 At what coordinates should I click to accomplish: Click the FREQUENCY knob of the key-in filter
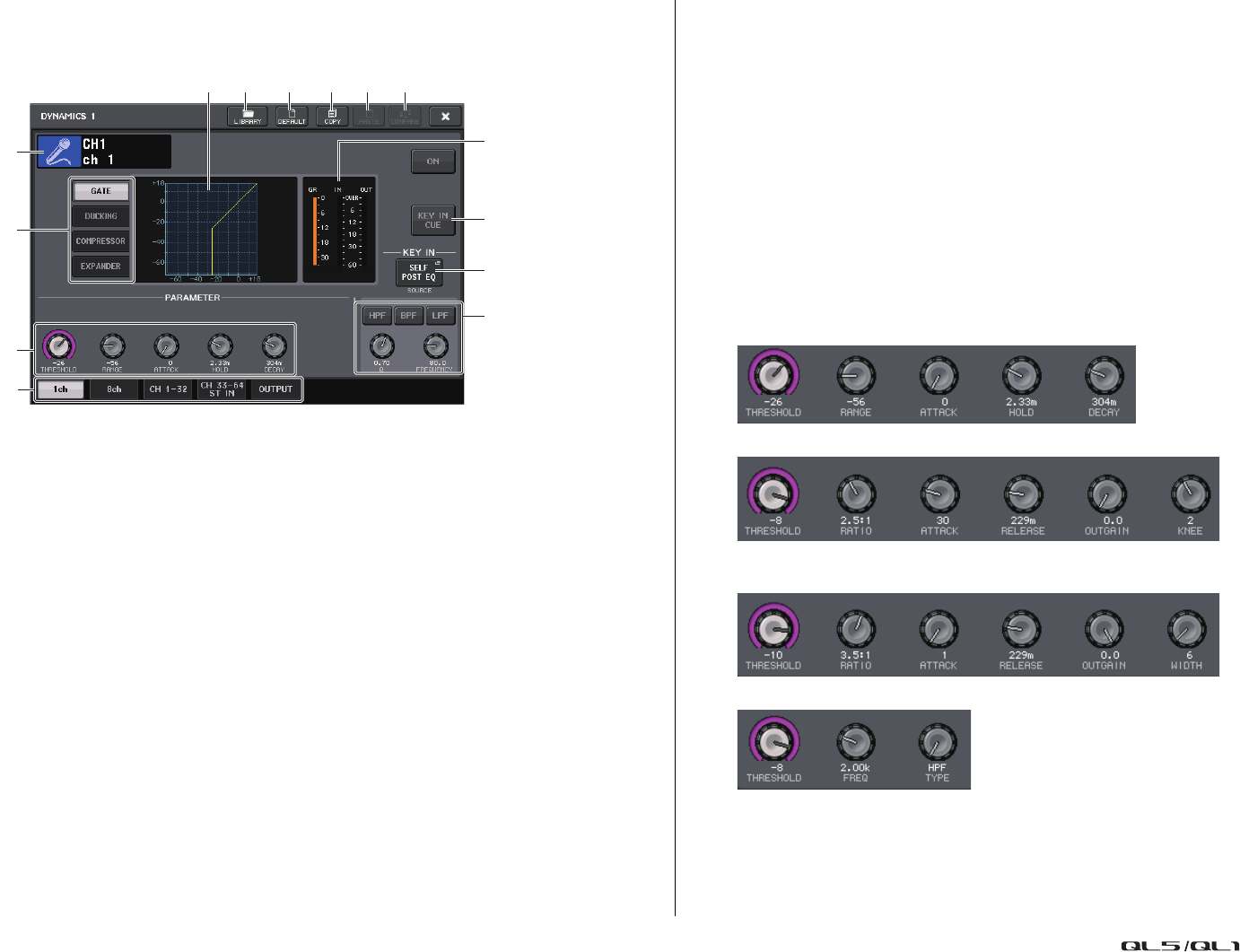pos(436,345)
